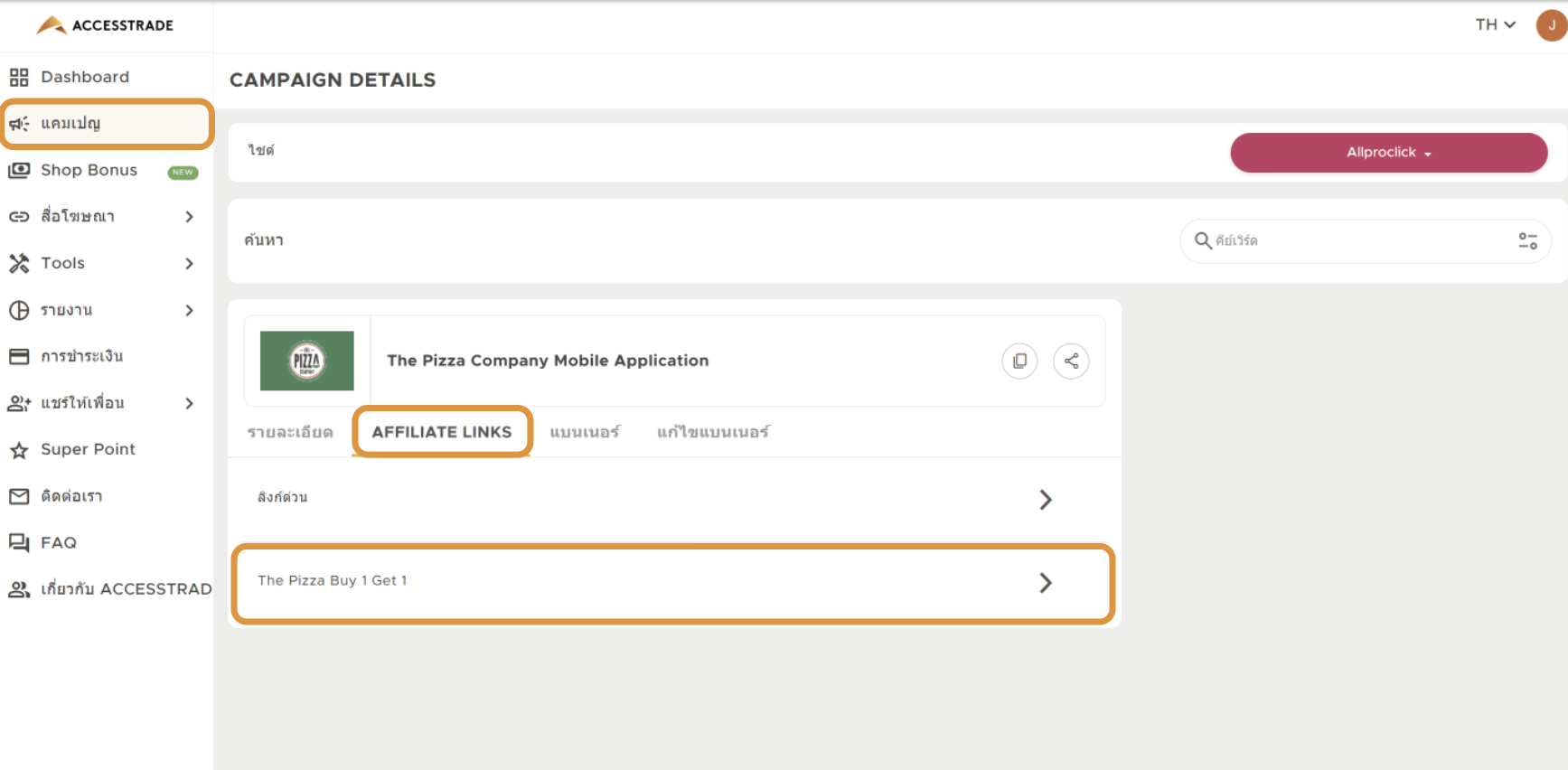The width and height of the screenshot is (1568, 770).
Task: Click the Tools wrench icon
Action: pos(19,263)
